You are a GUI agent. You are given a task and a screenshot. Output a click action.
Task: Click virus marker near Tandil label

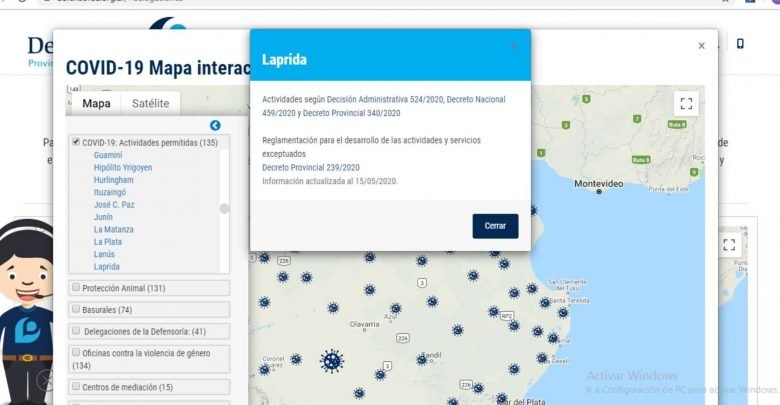422,360
